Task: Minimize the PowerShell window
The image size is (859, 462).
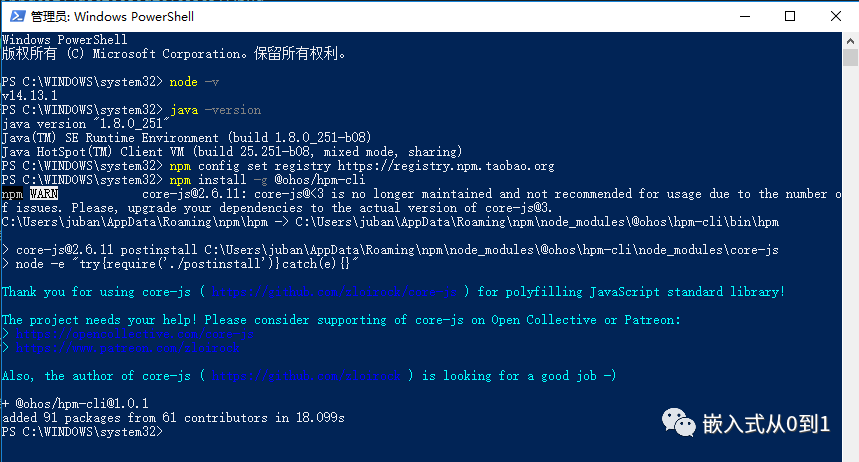Action: [x=745, y=16]
